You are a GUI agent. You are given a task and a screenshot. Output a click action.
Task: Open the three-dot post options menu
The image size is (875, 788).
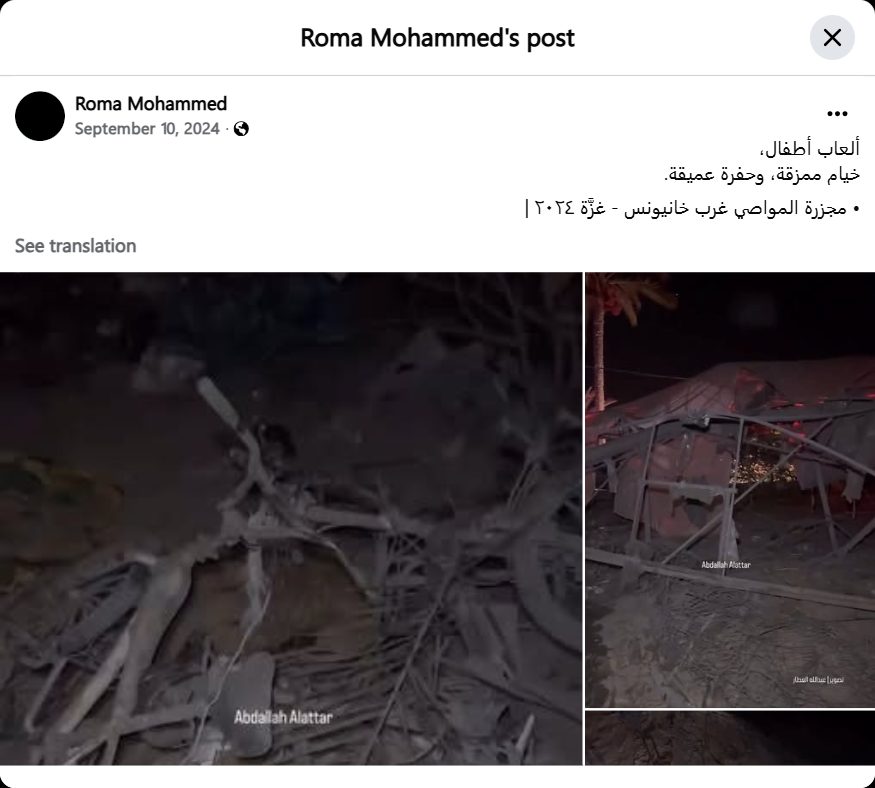[x=837, y=114]
